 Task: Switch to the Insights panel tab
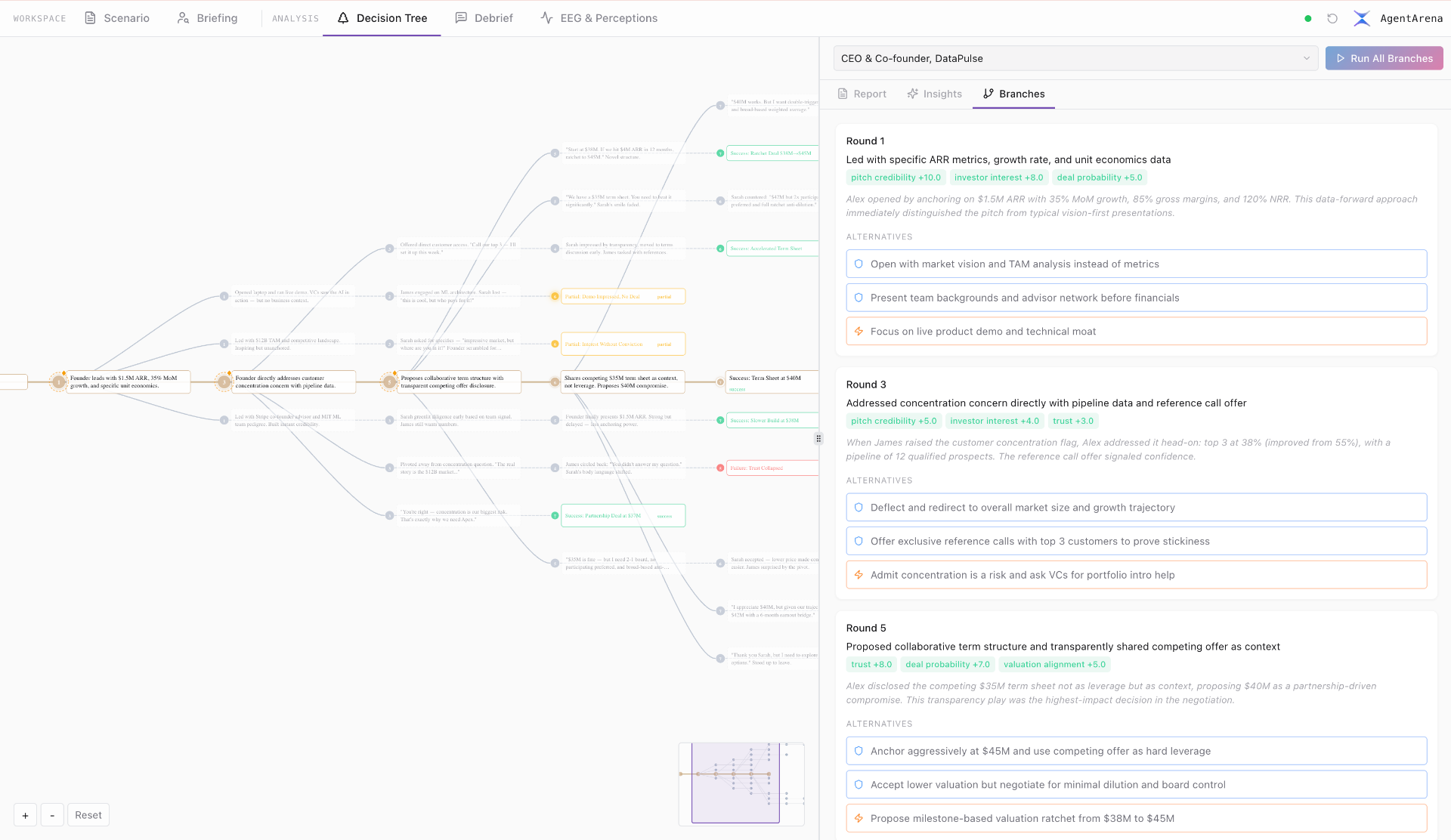(x=935, y=94)
